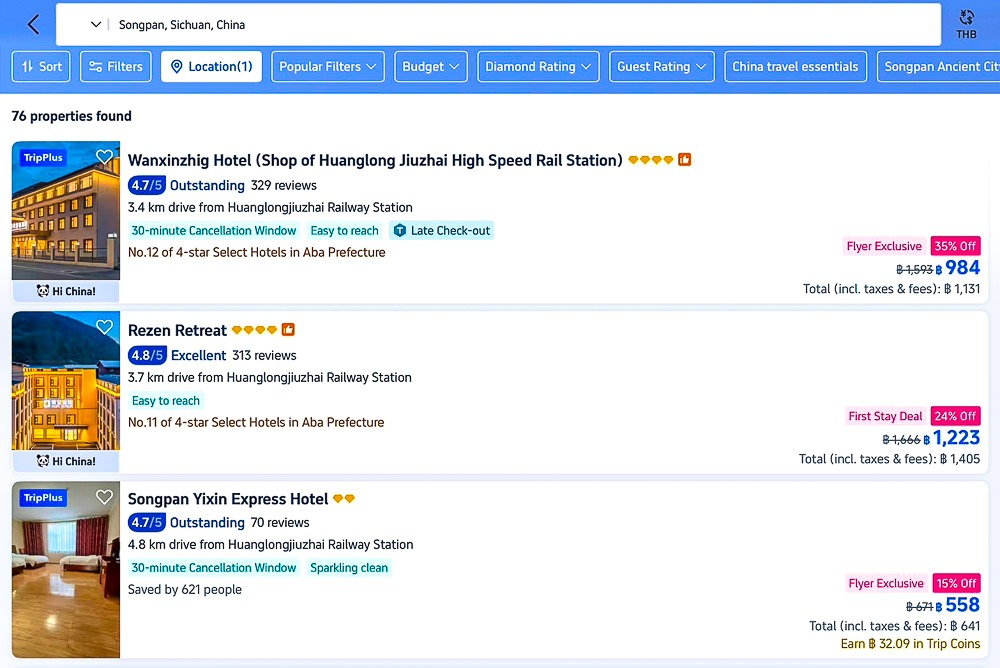Select the China travel essentials filter
The width and height of the screenshot is (1000, 668).
(795, 67)
